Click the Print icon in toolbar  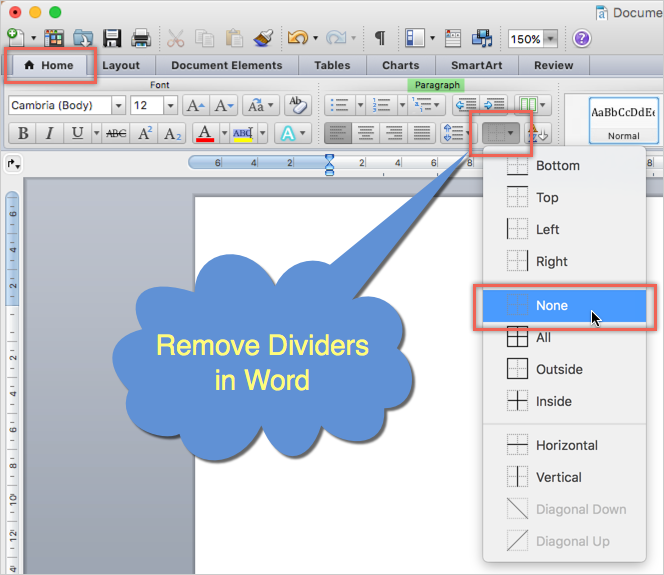[141, 38]
